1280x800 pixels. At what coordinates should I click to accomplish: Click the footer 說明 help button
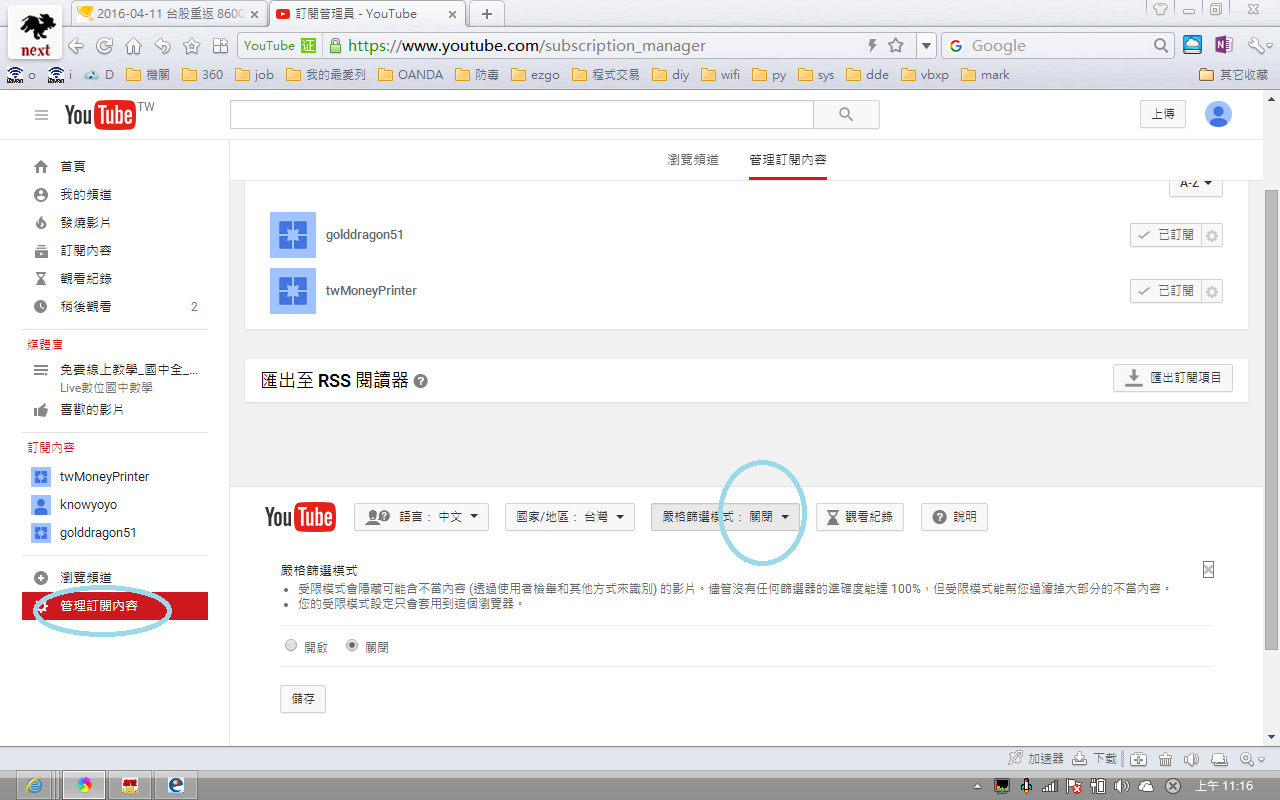click(955, 517)
